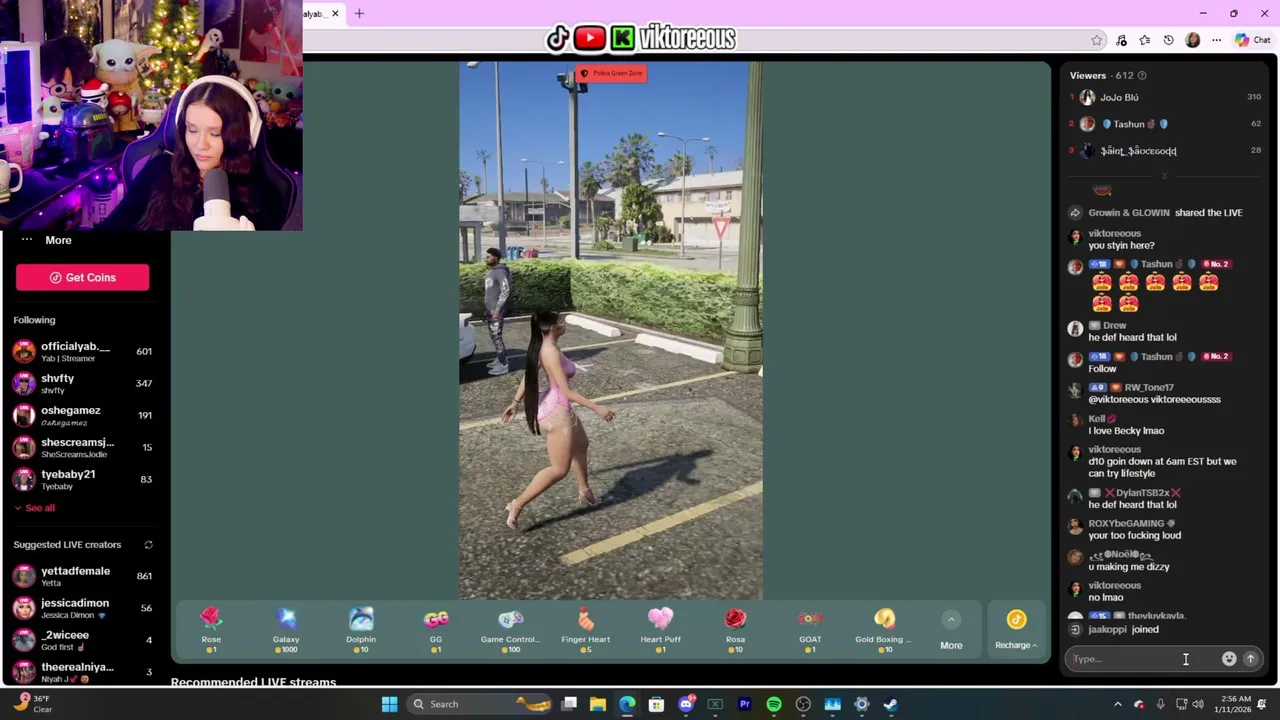The image size is (1280, 720).
Task: Open shvfty live stream
Action: coord(82,383)
